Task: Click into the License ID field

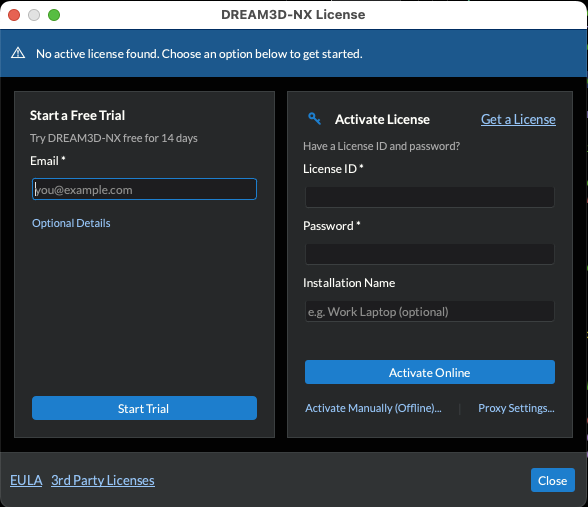Action: click(x=430, y=197)
